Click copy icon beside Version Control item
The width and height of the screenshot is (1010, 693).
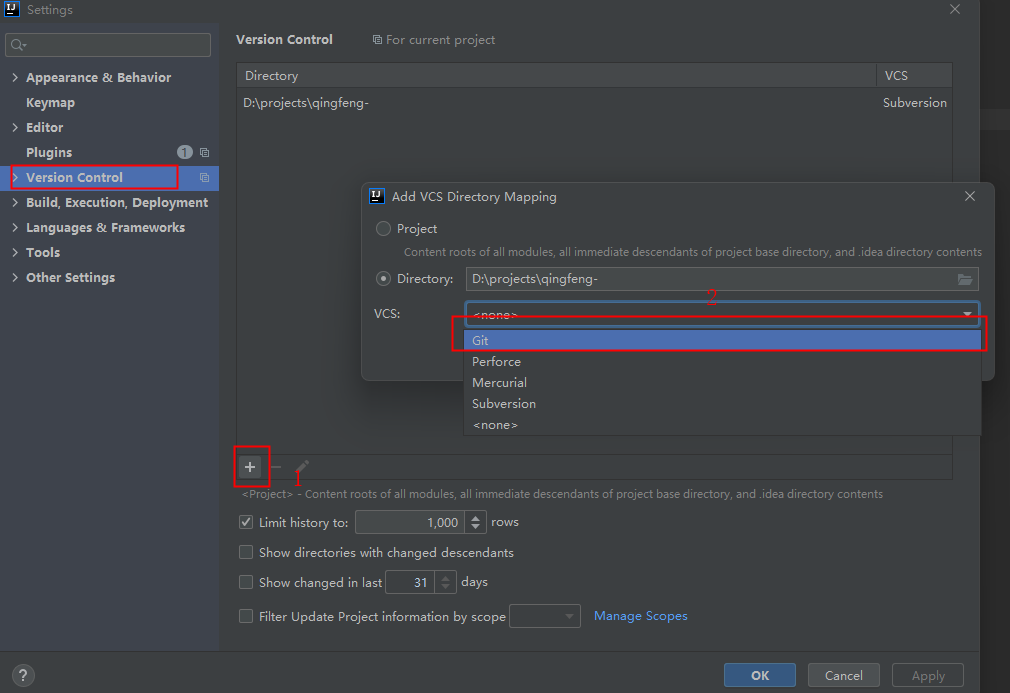pyautogui.click(x=204, y=178)
